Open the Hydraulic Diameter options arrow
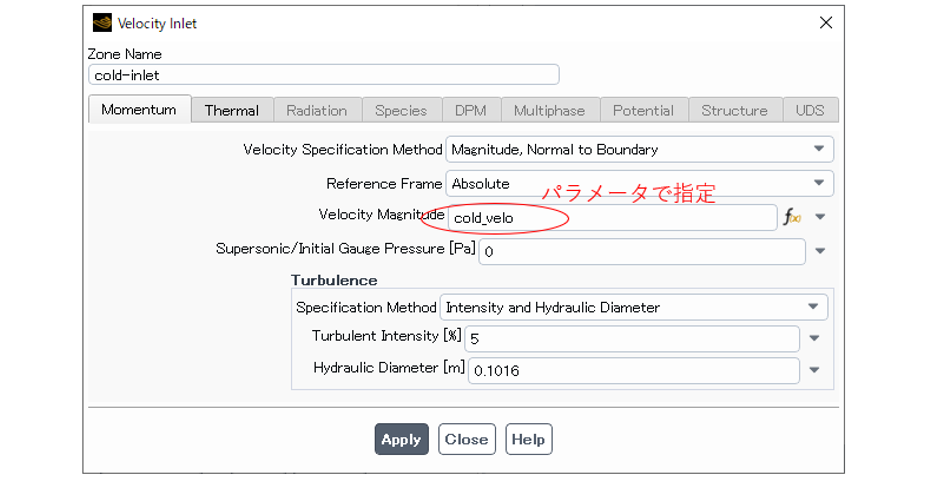Viewport: 925px width, 482px height. point(814,371)
